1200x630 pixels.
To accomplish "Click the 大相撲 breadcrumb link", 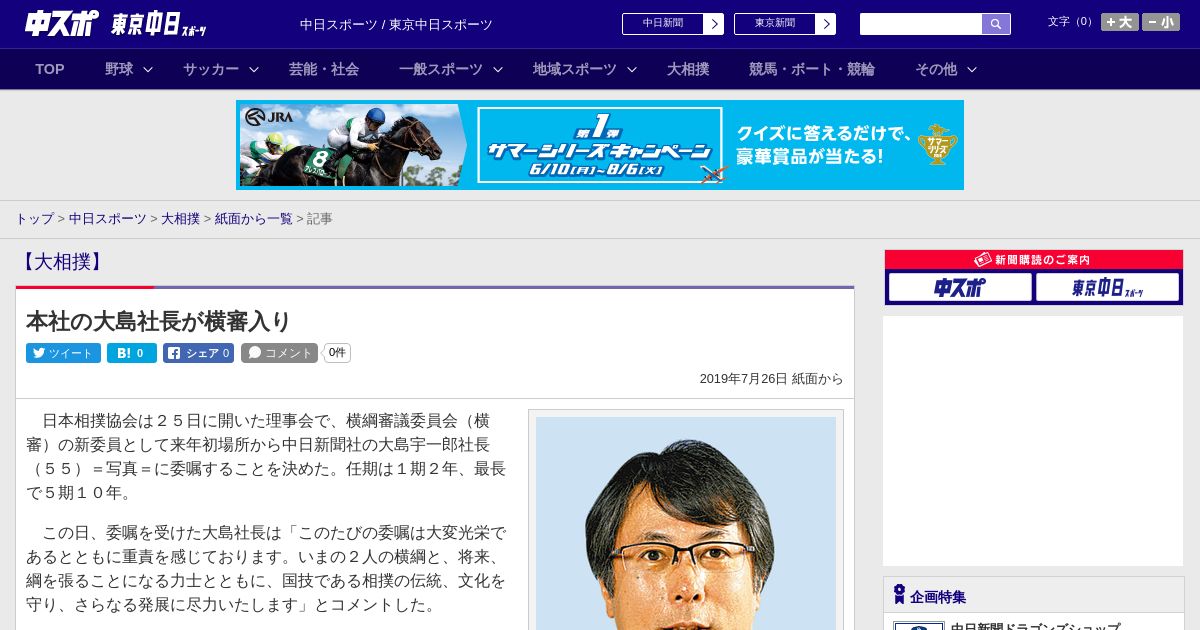I will tap(181, 218).
